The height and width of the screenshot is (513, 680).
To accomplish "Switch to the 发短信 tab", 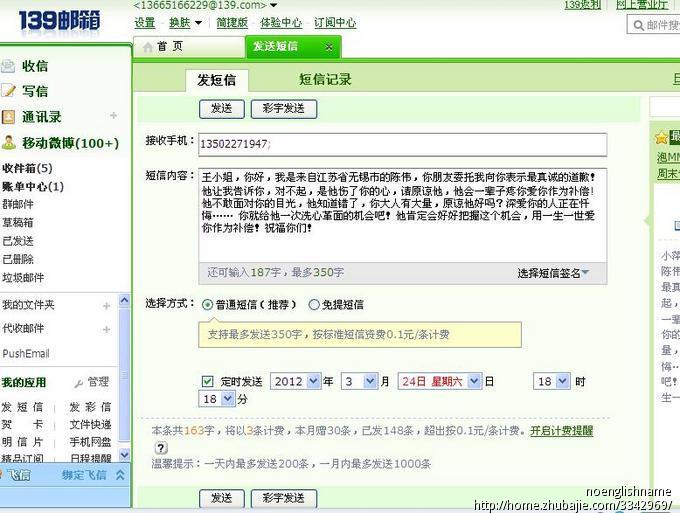I will pyautogui.click(x=216, y=80).
